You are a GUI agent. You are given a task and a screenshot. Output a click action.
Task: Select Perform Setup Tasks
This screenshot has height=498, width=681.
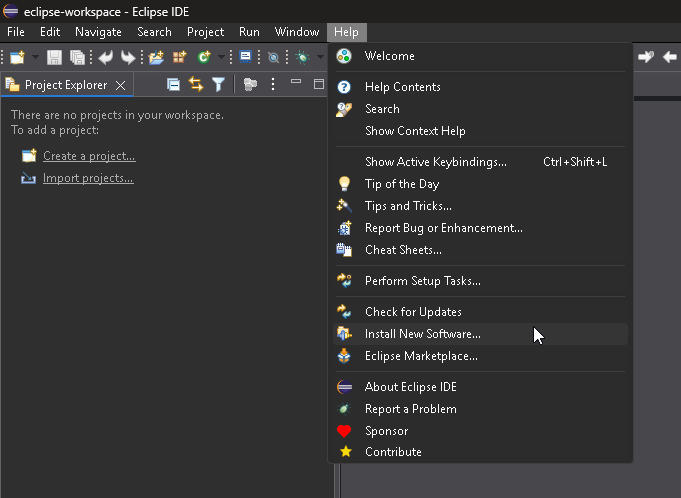[x=480, y=281]
